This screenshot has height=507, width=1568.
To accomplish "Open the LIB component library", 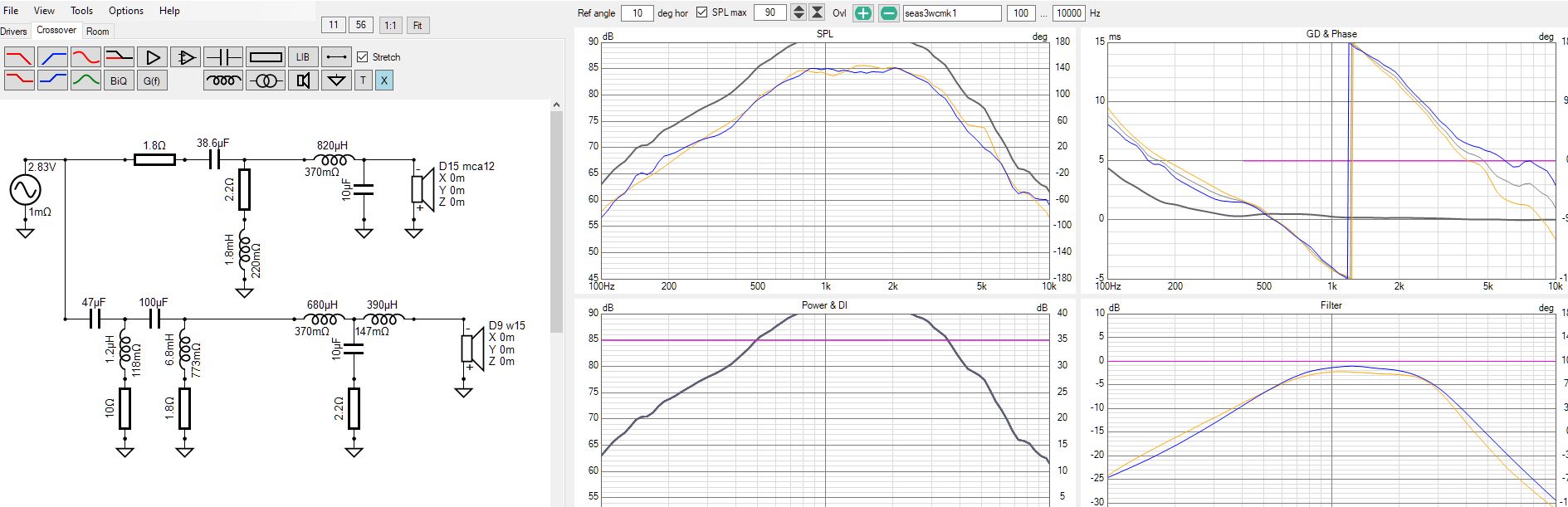I will 303,57.
